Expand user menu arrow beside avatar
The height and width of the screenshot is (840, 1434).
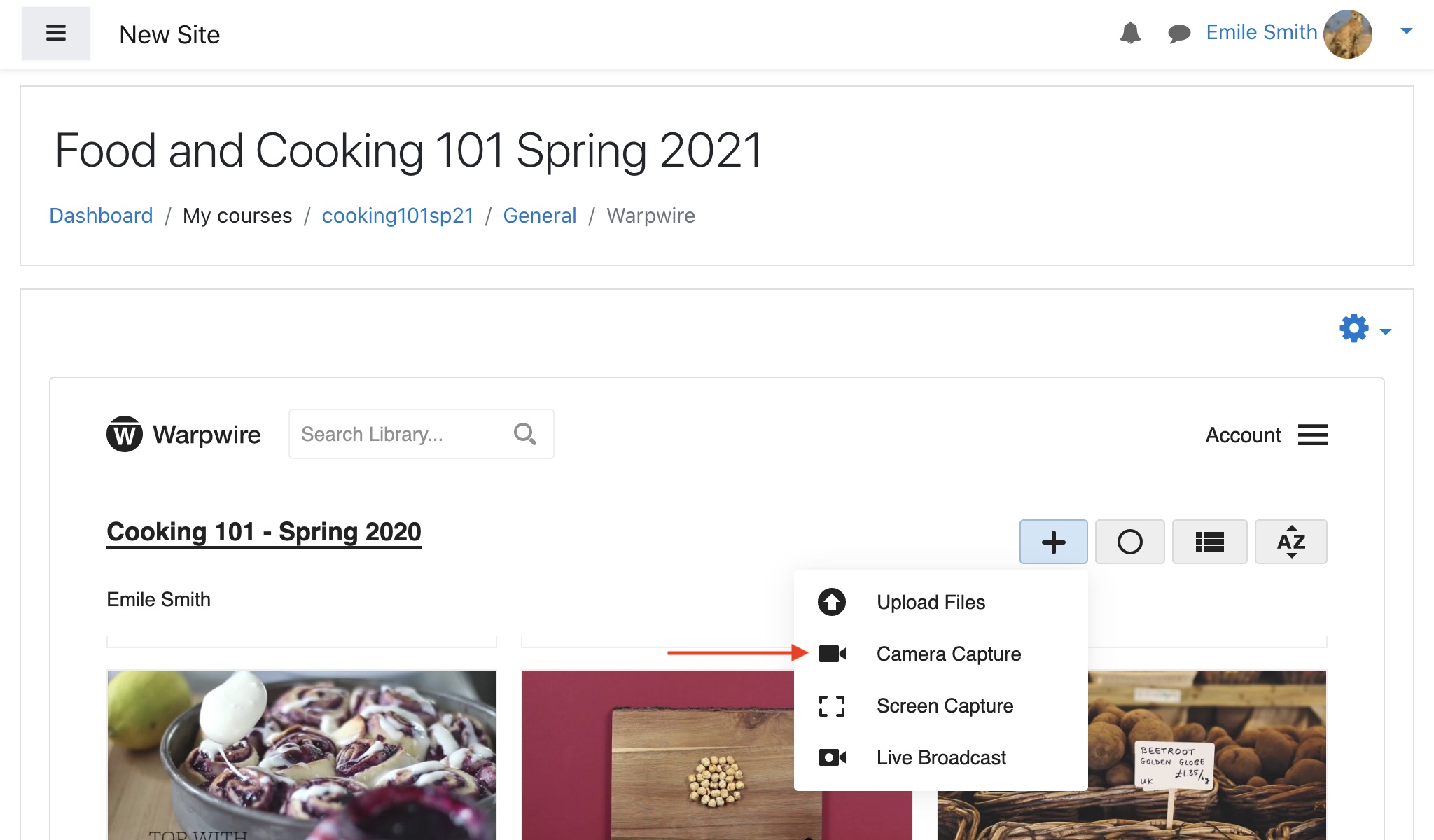click(1406, 31)
